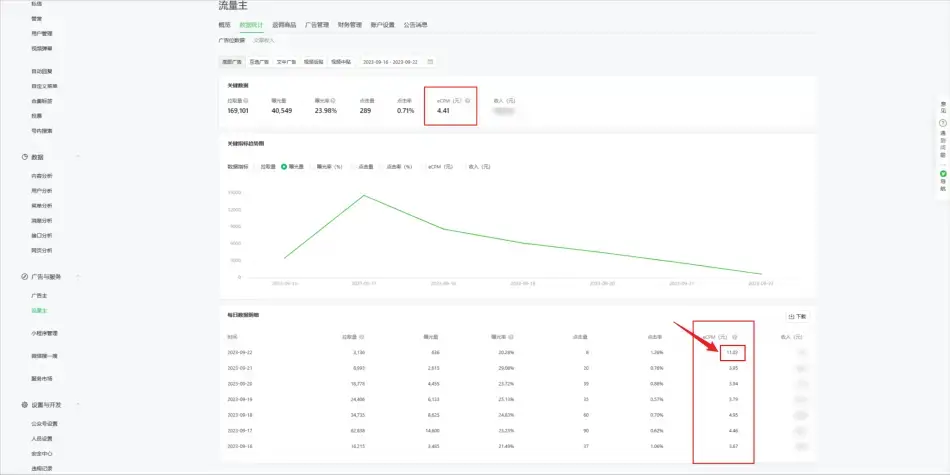This screenshot has height=475, width=950.
Task: Collapse the 广告与服务 sidebar section chevron
Action: pyautogui.click(x=78, y=276)
